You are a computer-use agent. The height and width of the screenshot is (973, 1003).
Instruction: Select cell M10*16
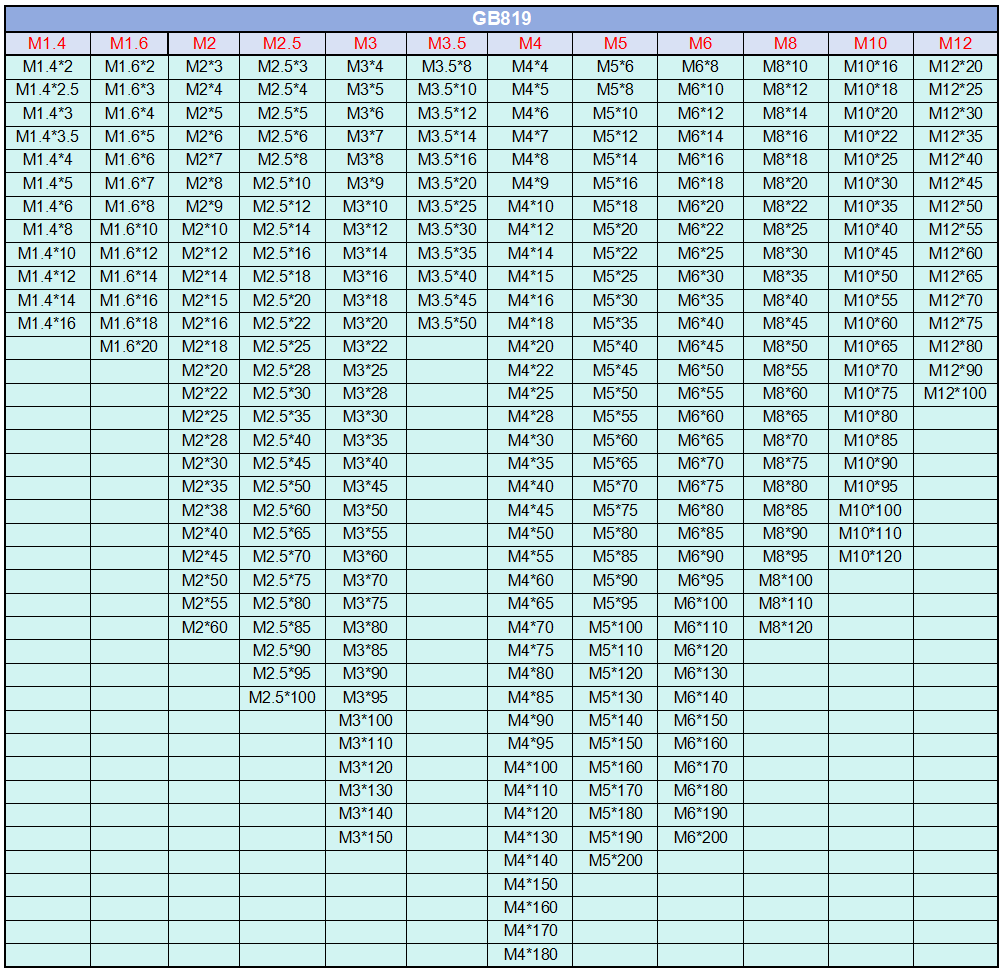tap(871, 67)
